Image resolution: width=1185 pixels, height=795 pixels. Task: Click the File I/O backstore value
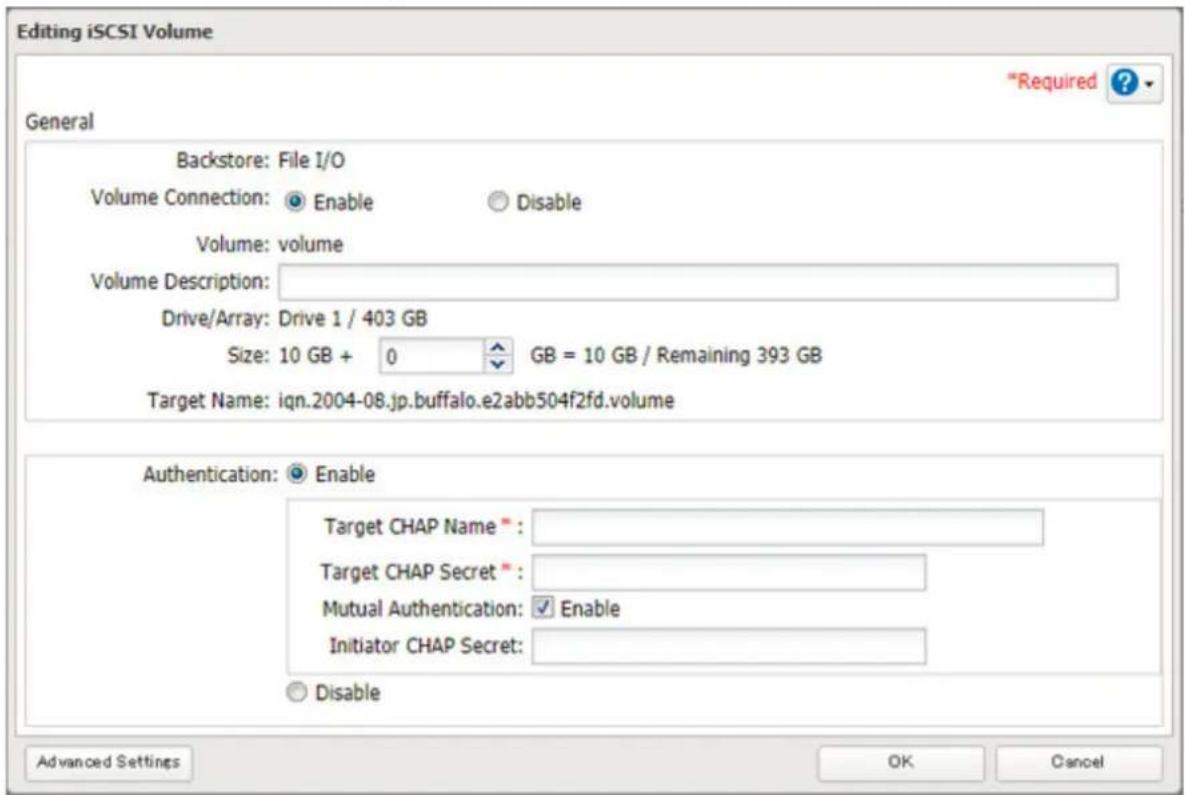(311, 160)
